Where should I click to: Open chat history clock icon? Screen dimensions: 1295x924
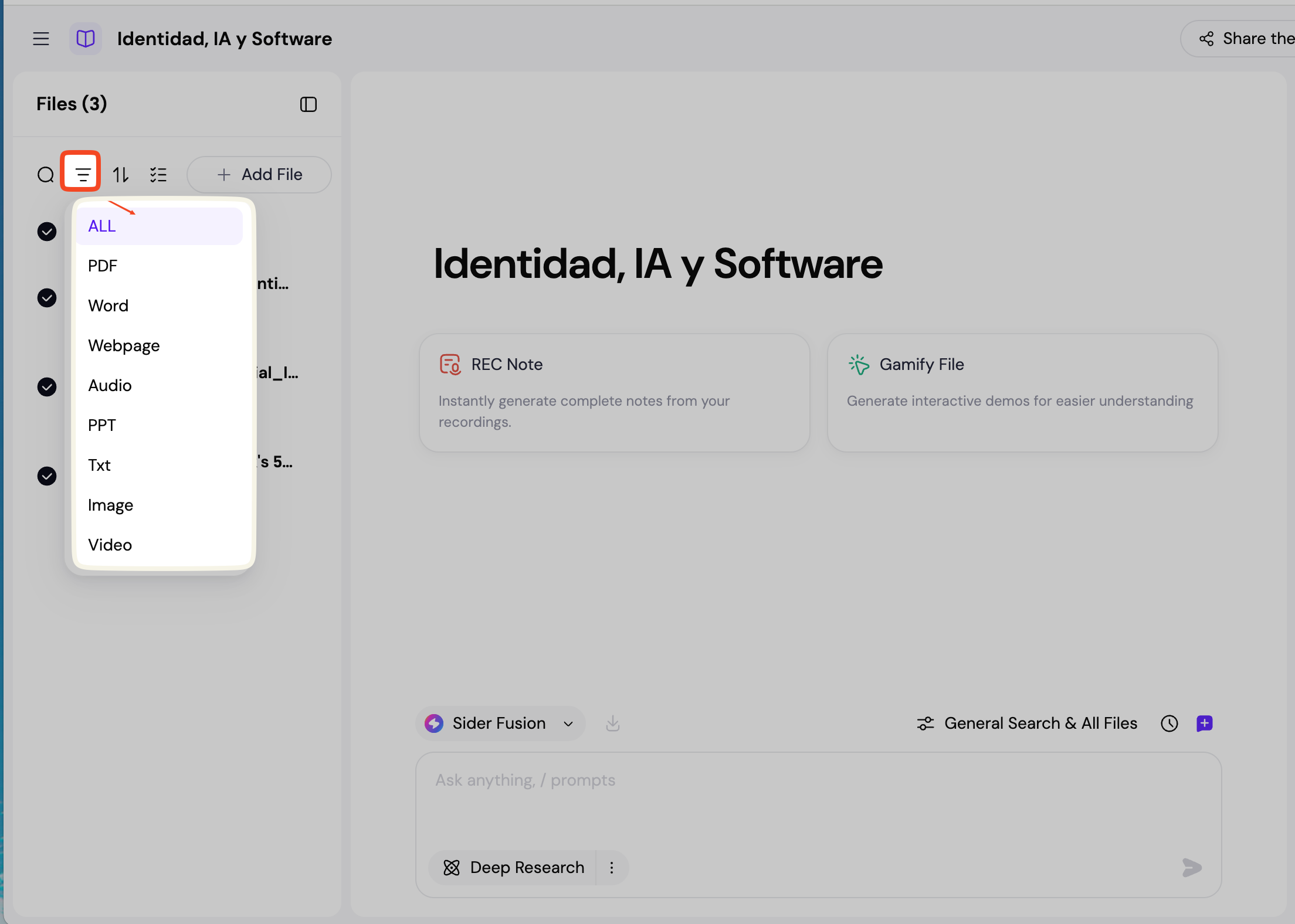(1169, 723)
